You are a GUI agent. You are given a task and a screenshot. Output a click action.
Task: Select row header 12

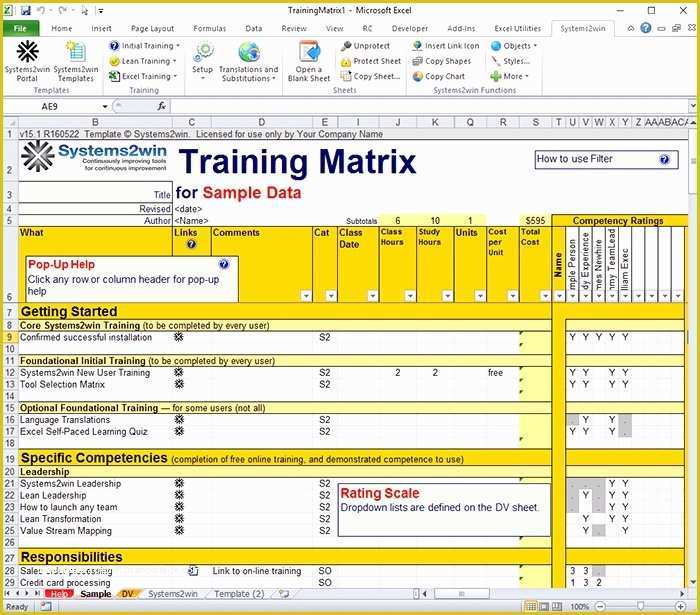tap(10, 372)
